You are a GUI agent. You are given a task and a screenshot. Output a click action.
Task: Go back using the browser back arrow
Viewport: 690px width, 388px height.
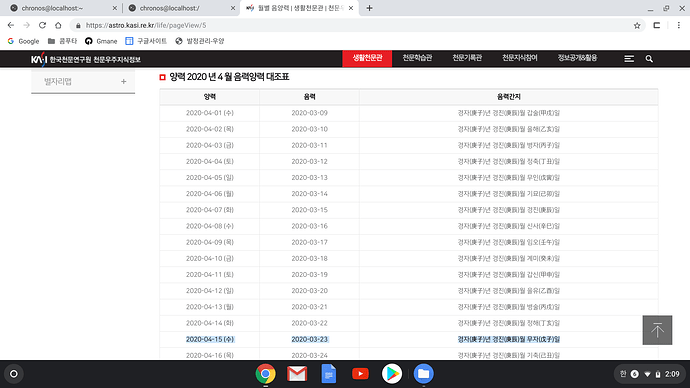click(11, 26)
